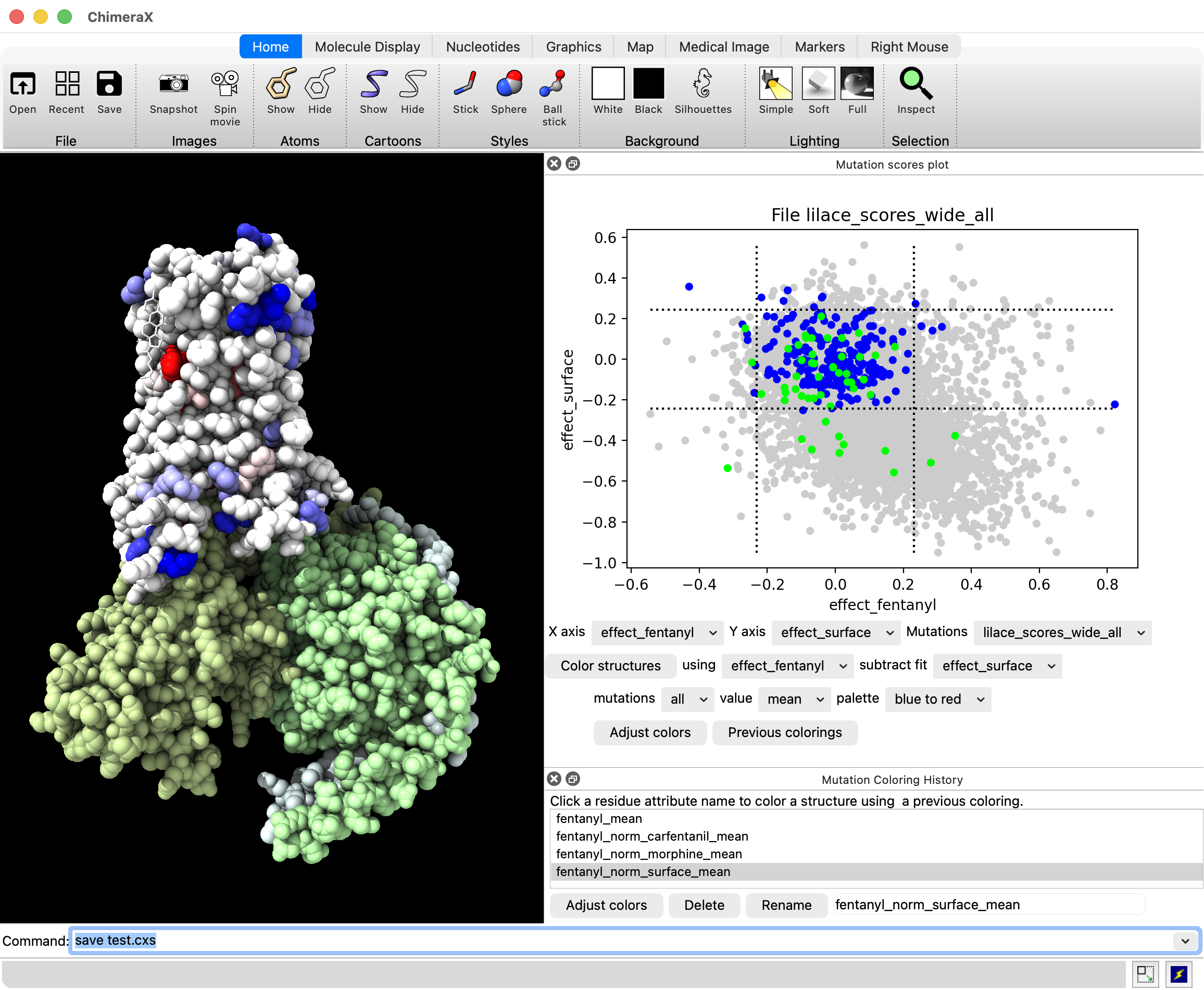This screenshot has height=990, width=1204.
Task: Hide atoms with the Hide icon
Action: pyautogui.click(x=320, y=84)
